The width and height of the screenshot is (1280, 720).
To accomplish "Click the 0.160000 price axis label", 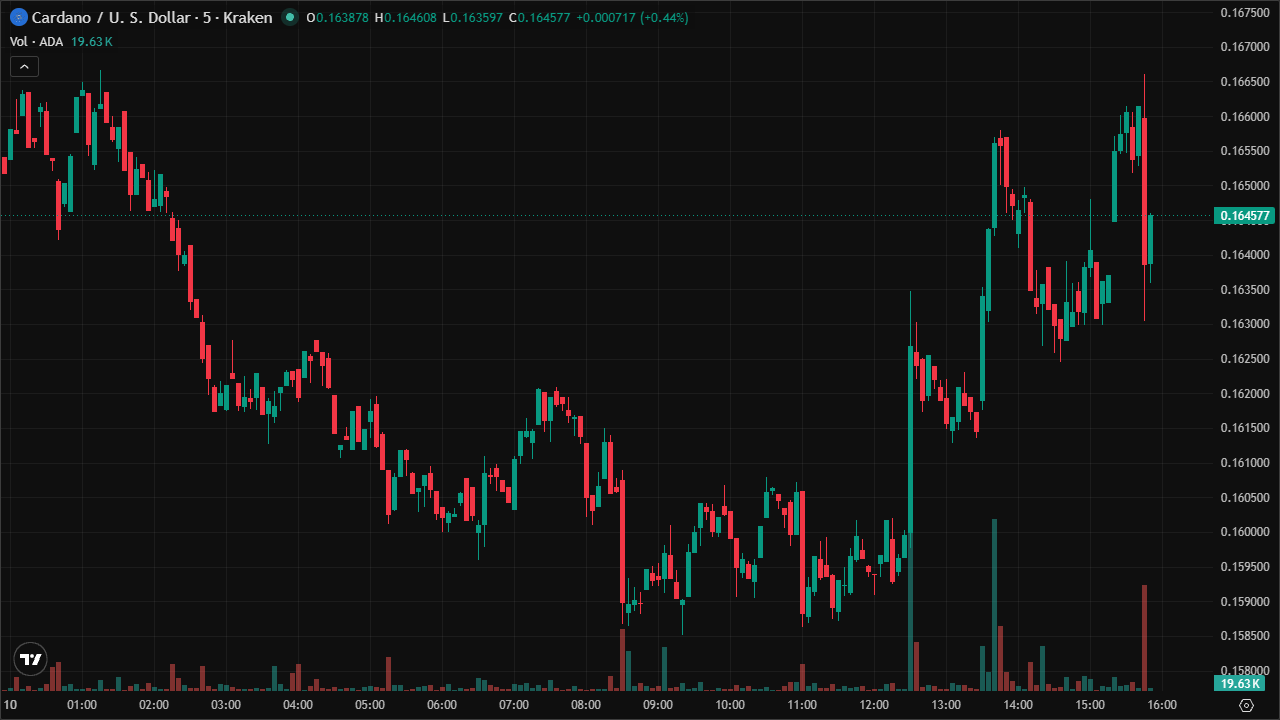I will (1245, 532).
